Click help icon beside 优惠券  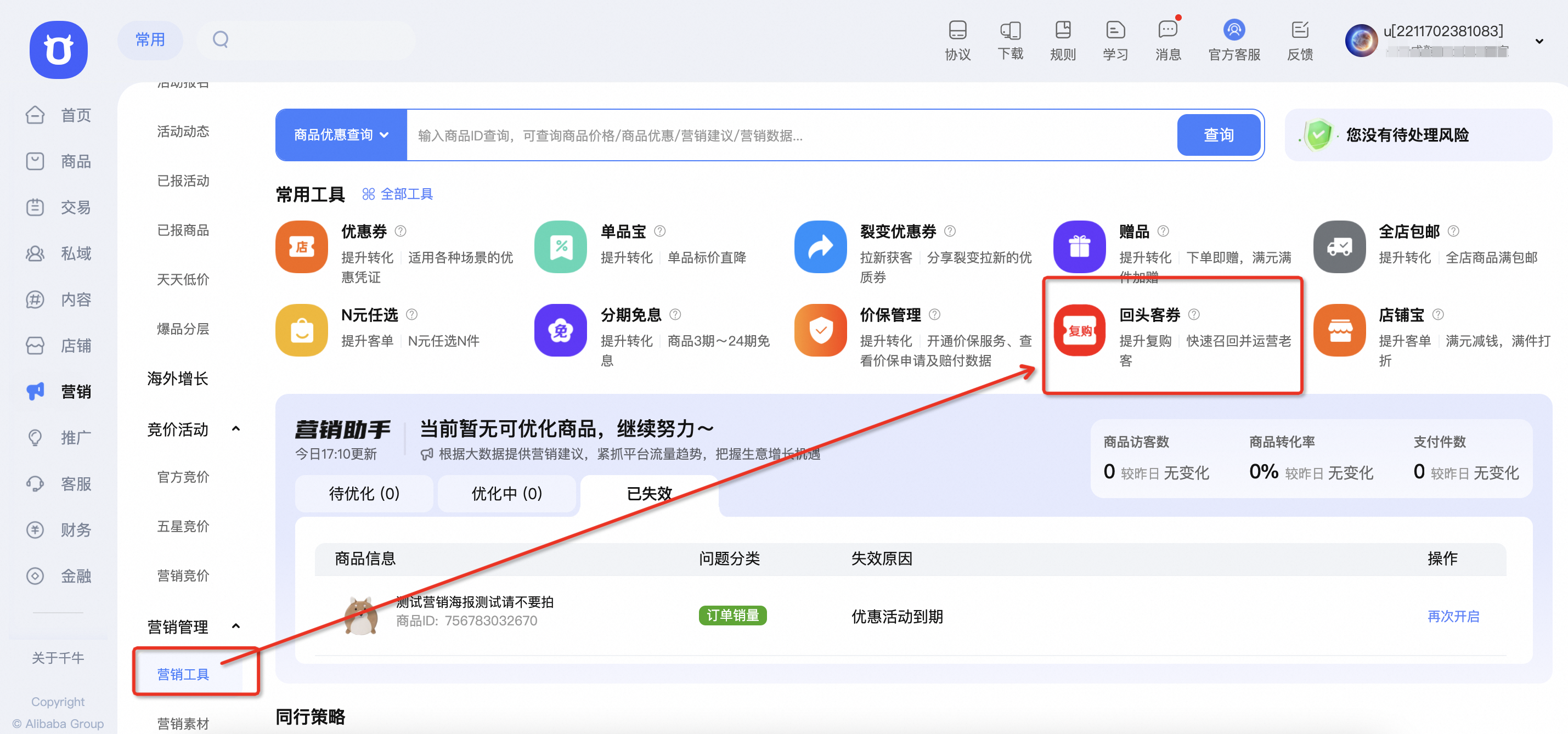click(x=401, y=232)
